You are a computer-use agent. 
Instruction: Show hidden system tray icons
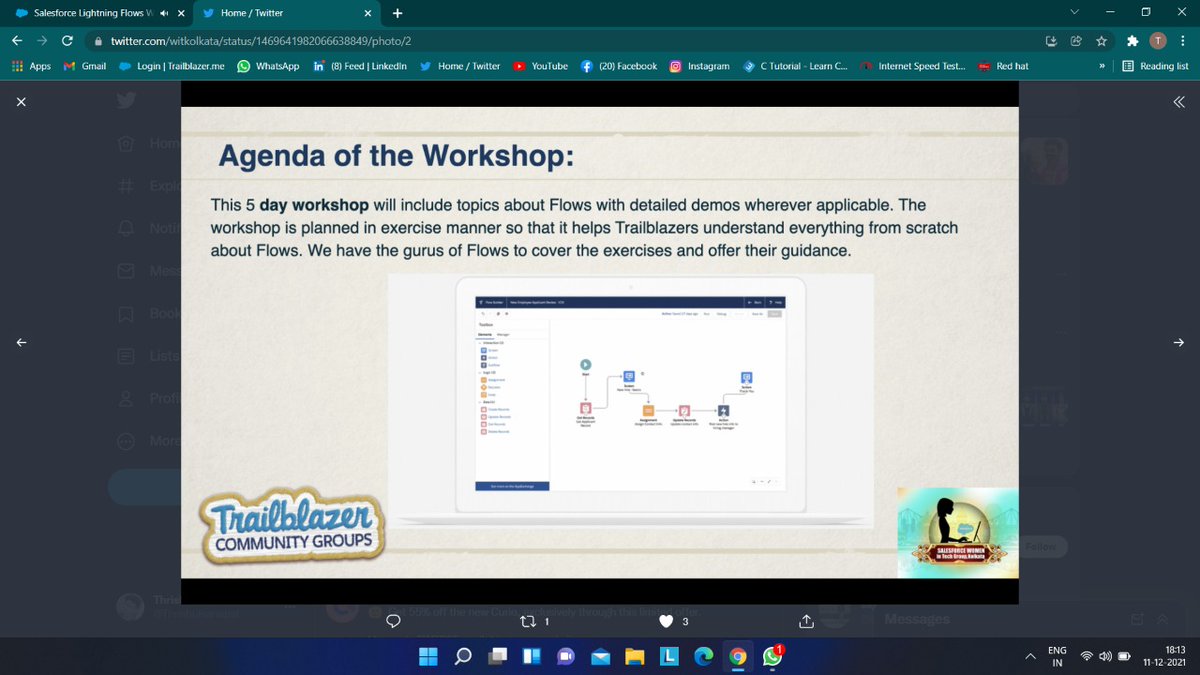tap(1030, 656)
